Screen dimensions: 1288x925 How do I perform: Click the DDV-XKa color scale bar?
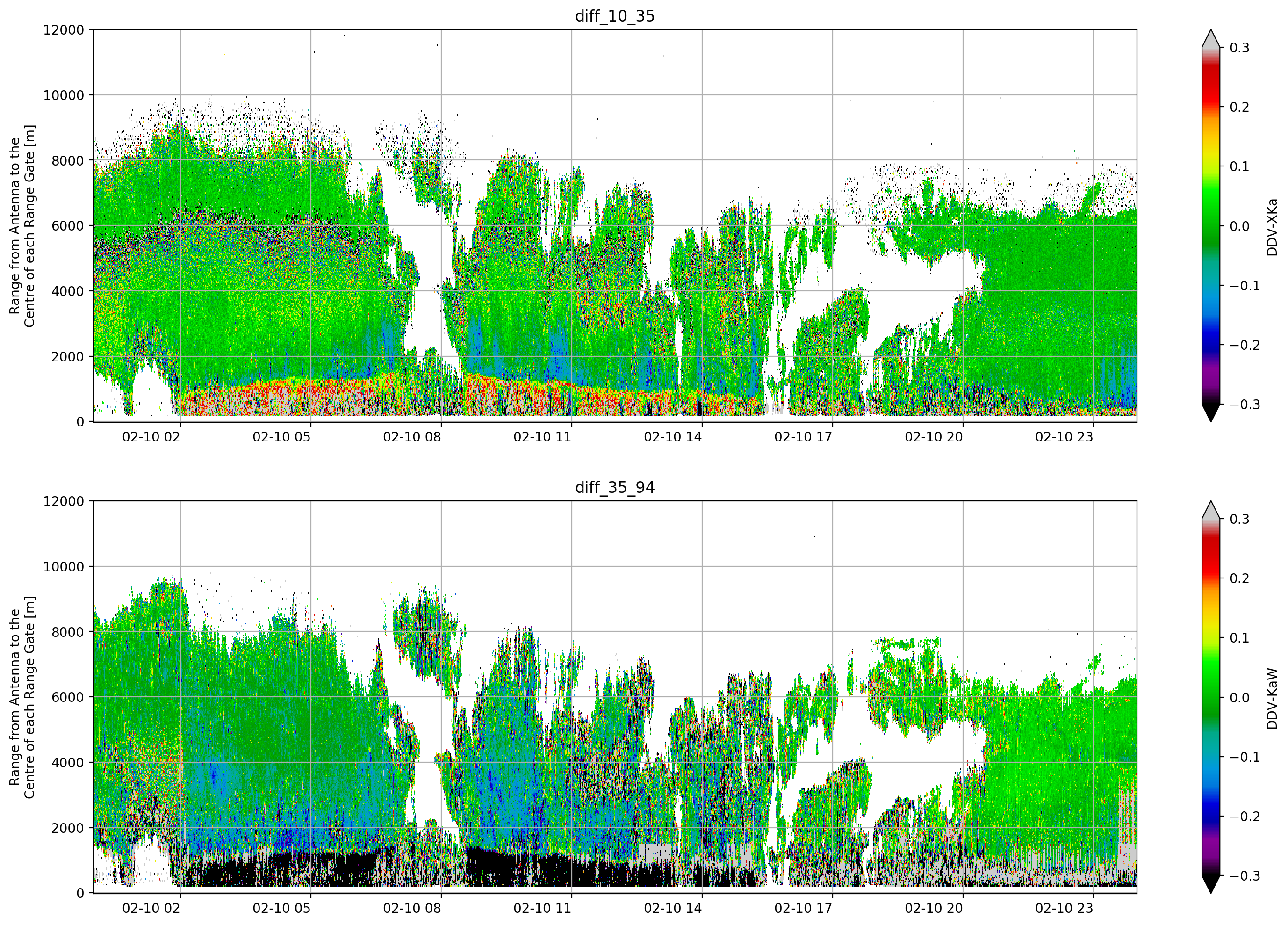coord(1211,225)
